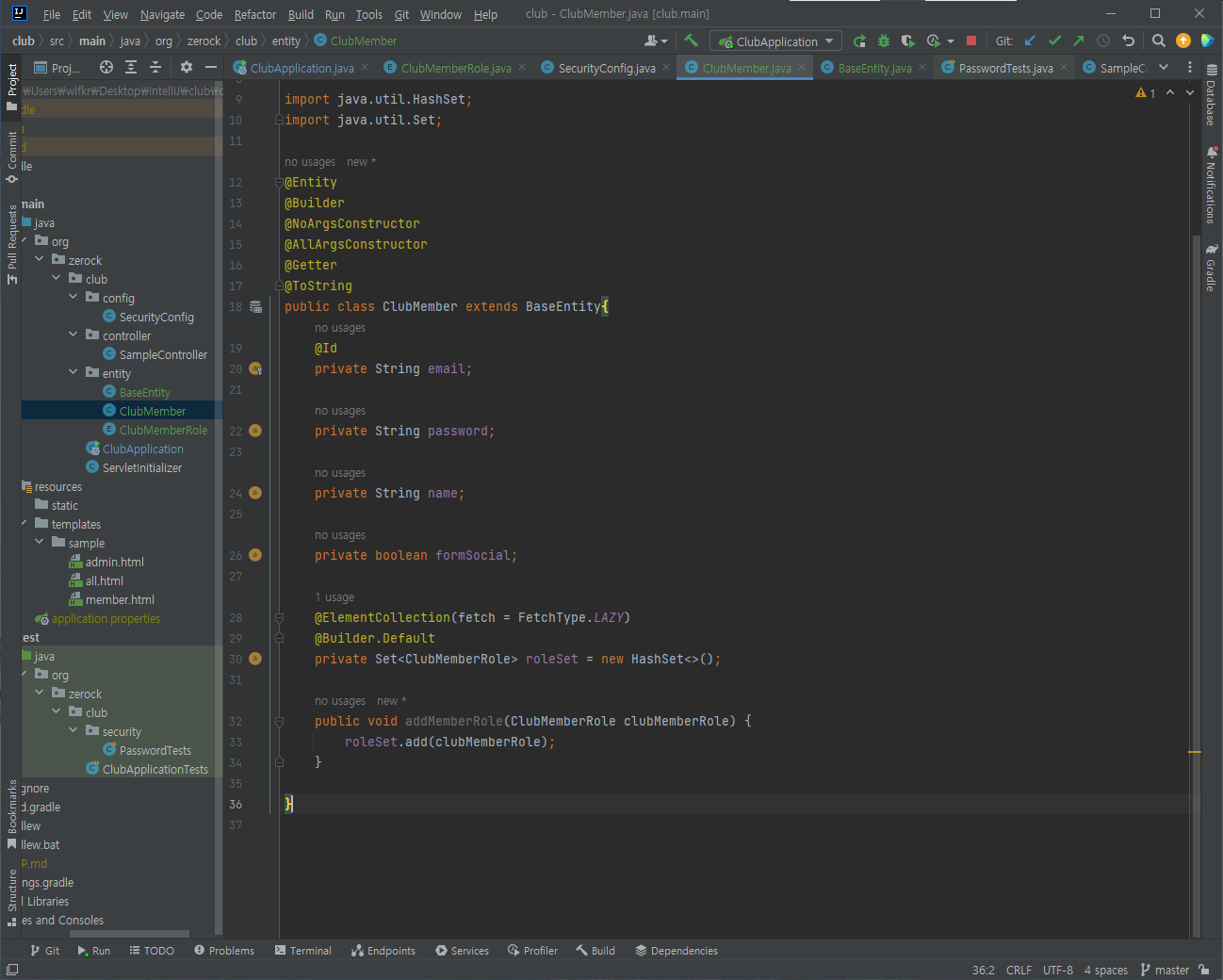Toggle the Project tool window on left stripe
Viewport: 1223px width, 980px height.
pos(11,86)
